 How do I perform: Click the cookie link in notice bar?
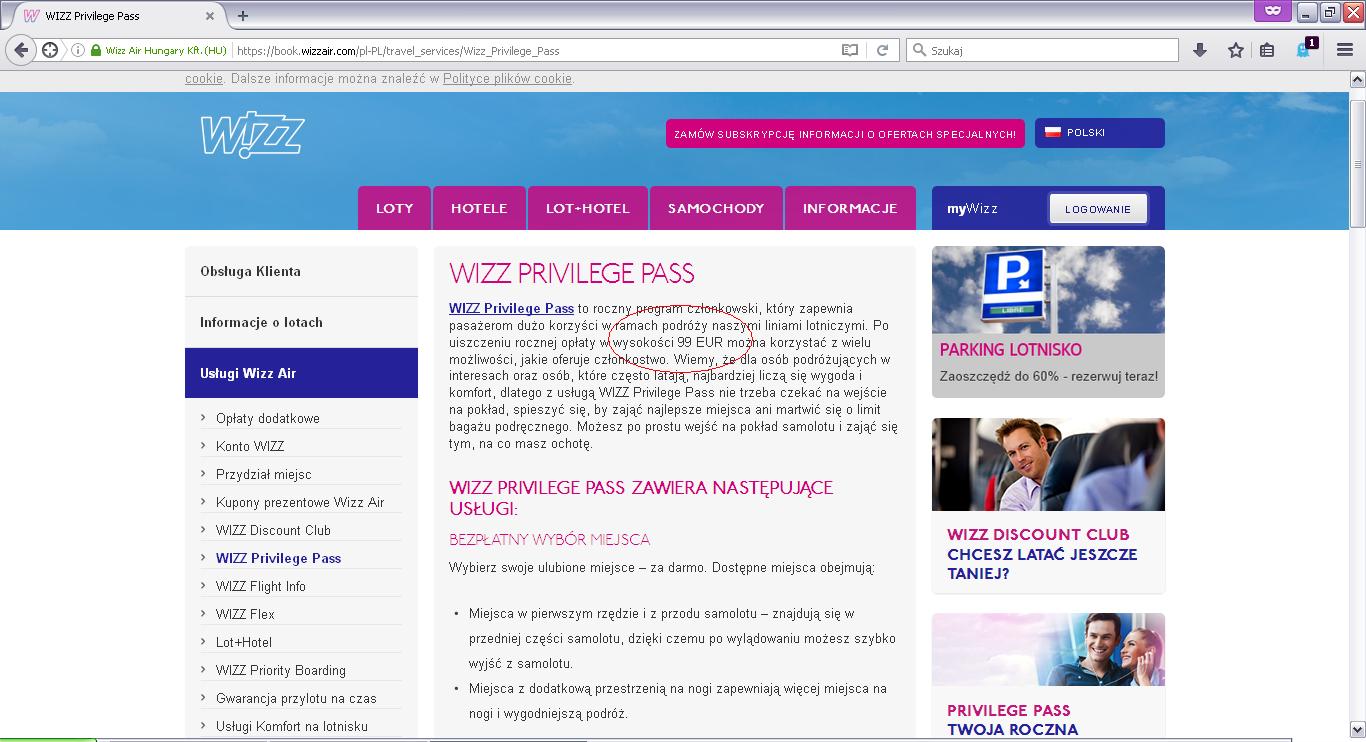point(204,78)
